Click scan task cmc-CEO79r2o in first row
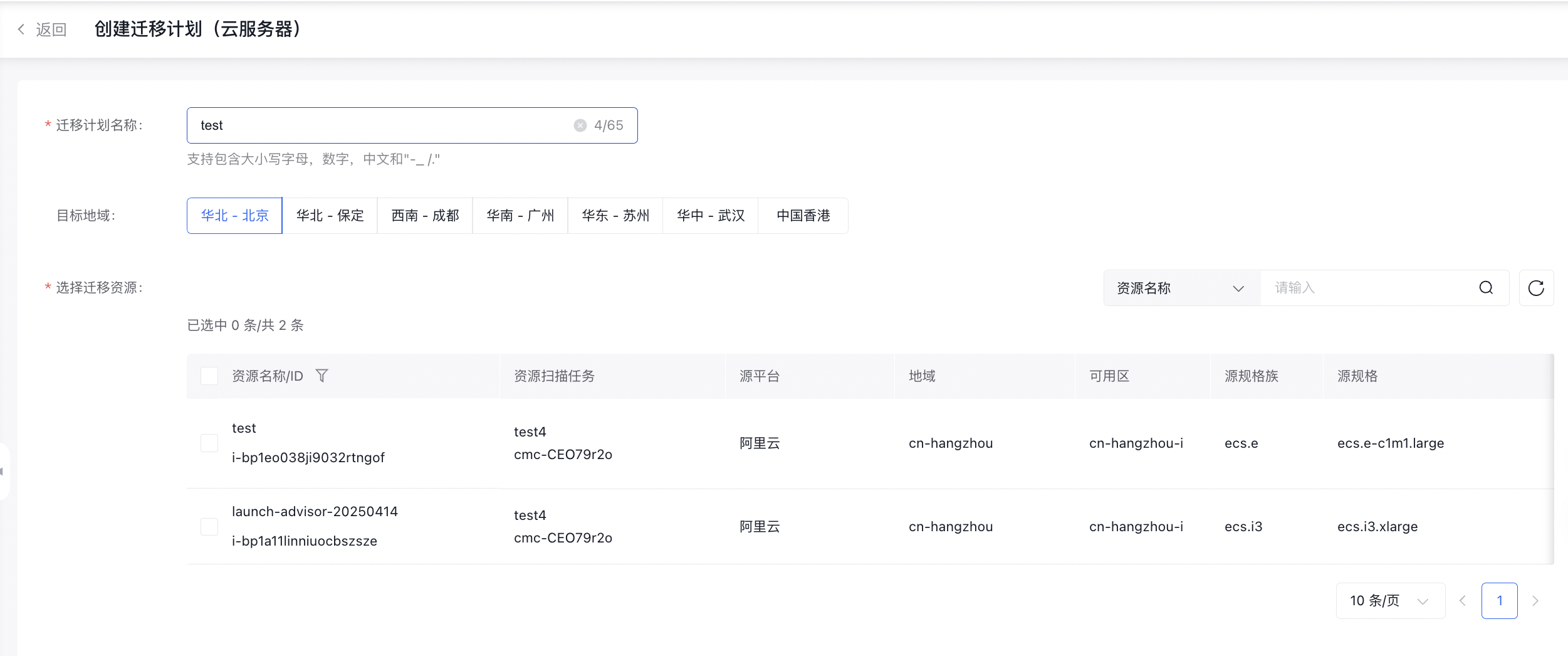 coord(563,454)
